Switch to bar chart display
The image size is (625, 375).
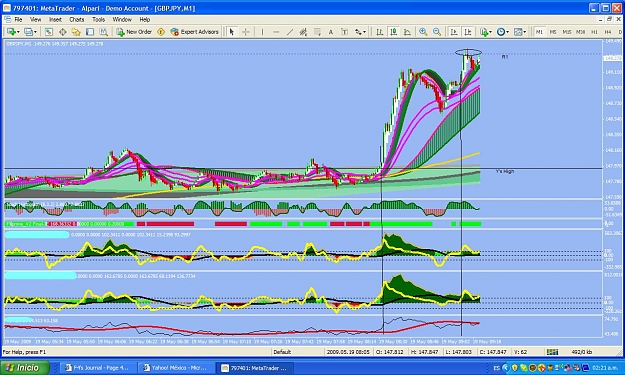click(x=379, y=32)
